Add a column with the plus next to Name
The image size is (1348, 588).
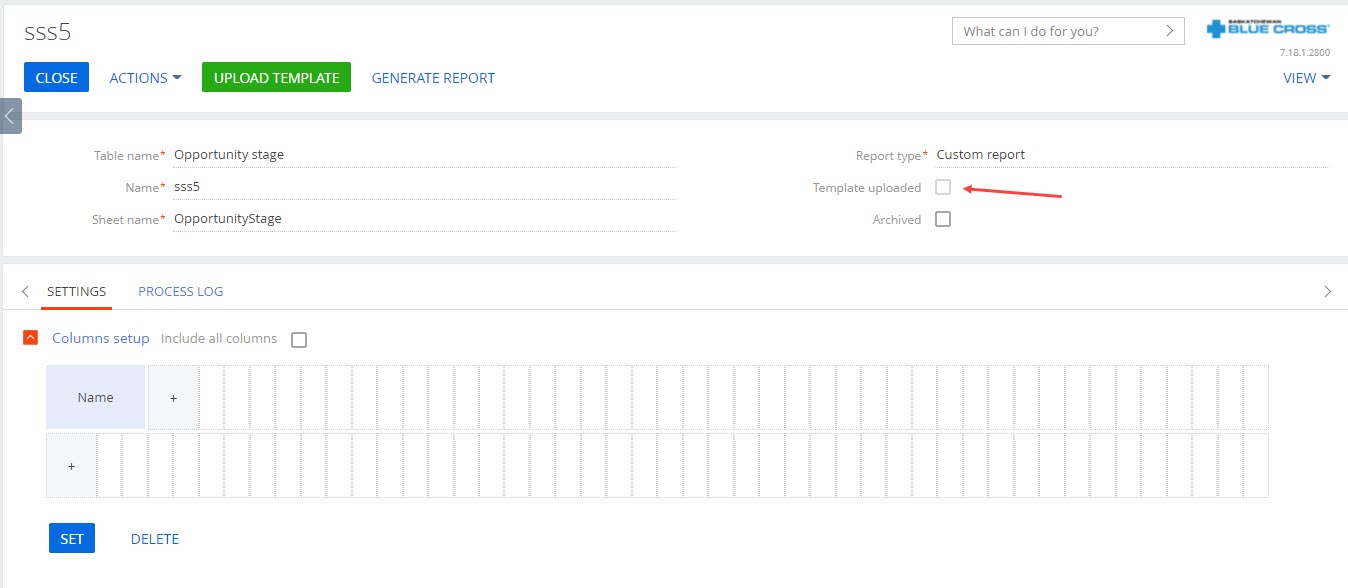click(173, 397)
